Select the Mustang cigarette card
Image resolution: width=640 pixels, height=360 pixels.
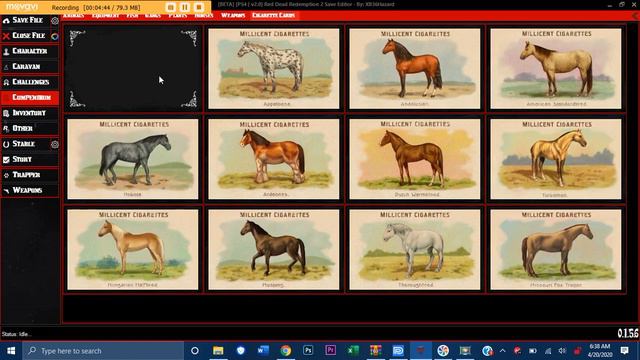(x=273, y=249)
